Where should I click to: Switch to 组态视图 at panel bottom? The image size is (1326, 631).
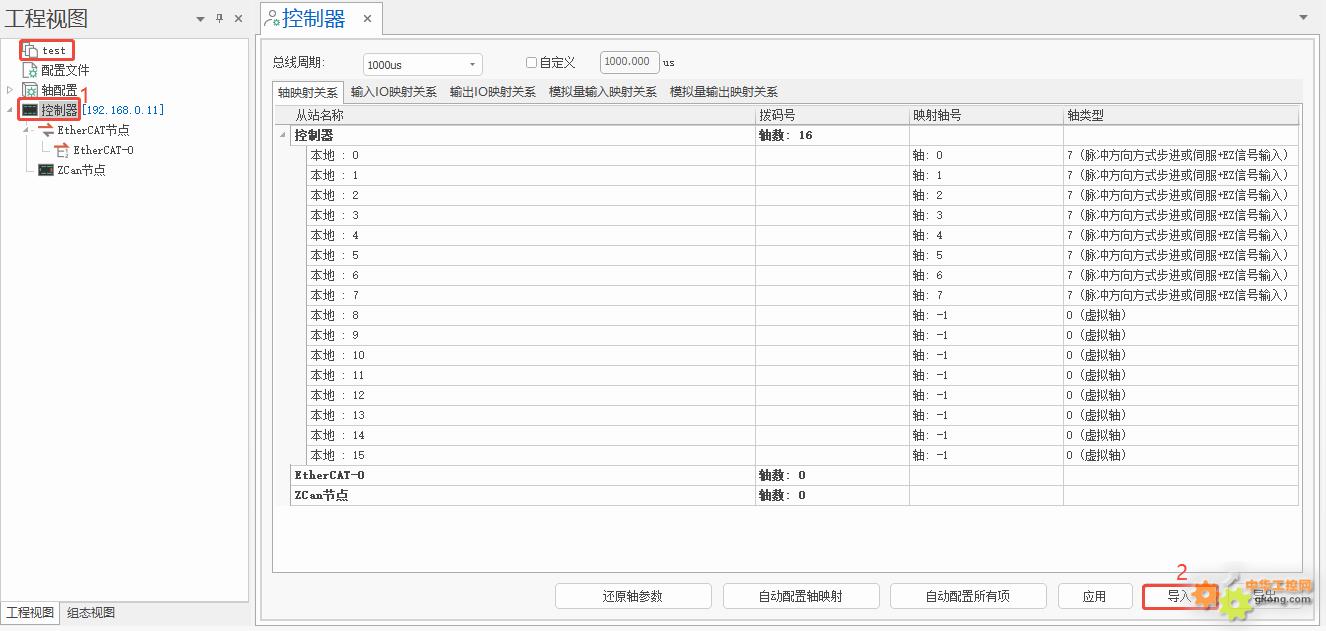point(91,613)
